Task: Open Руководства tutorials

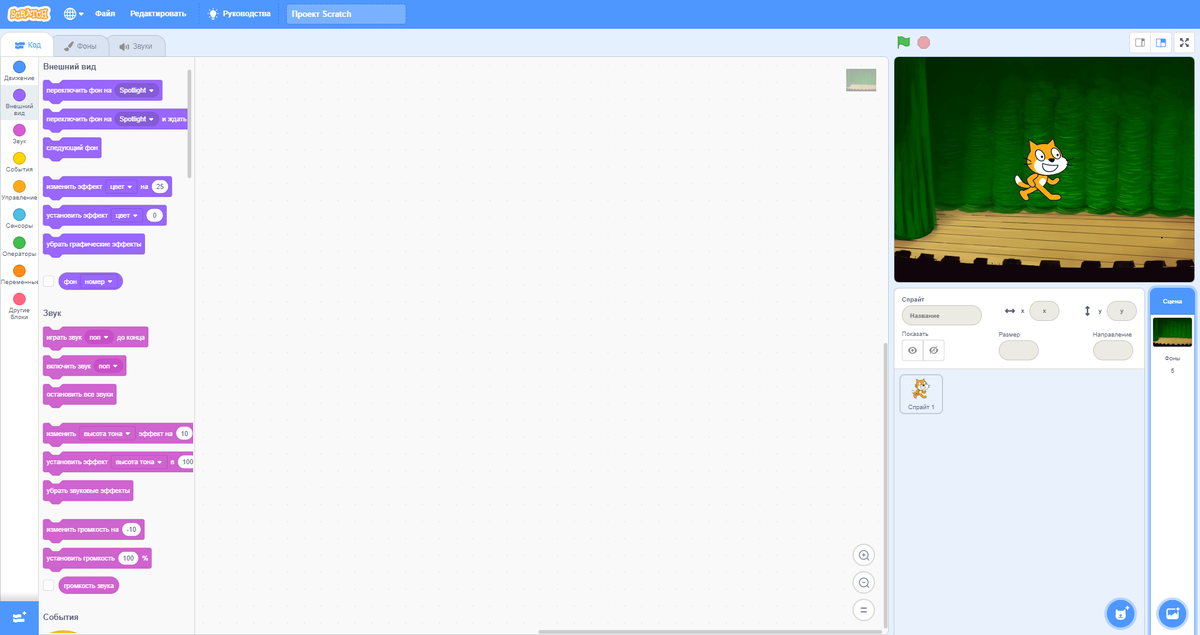Action: tap(239, 14)
